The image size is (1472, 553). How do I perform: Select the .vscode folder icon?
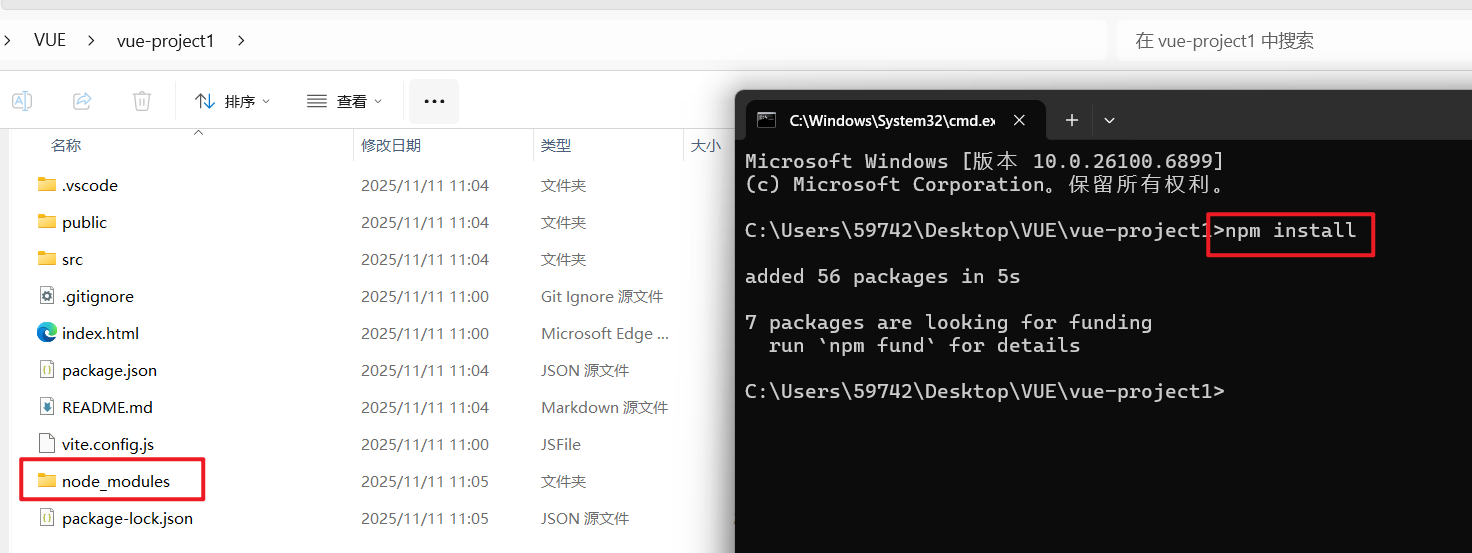click(47, 185)
